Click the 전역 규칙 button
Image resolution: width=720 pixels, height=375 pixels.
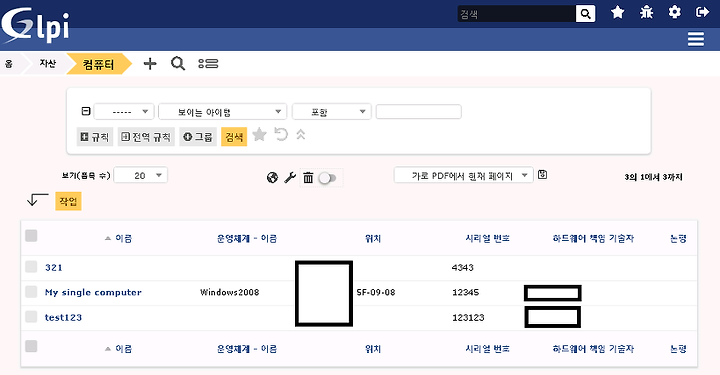[x=146, y=137]
